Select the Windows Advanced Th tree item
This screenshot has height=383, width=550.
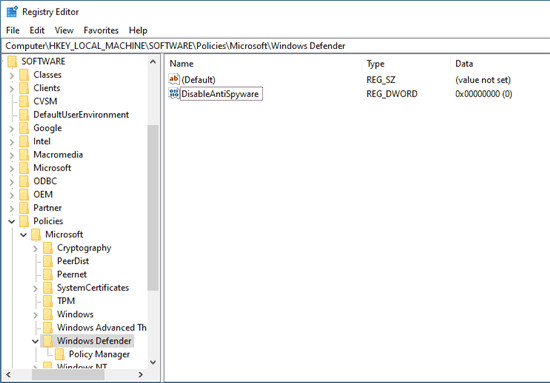102,328
